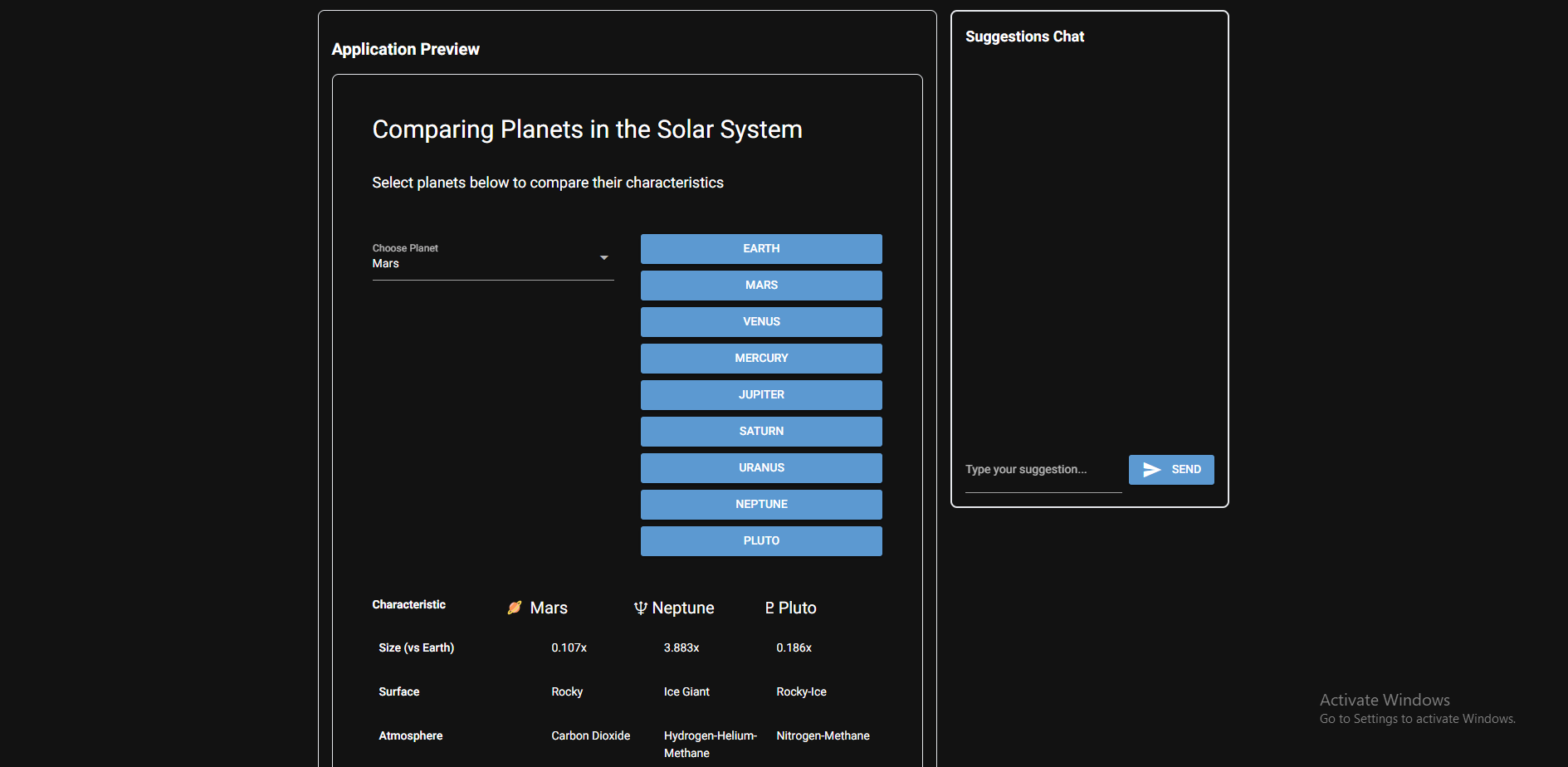Click the Atmosphere row label
The width and height of the screenshot is (1568, 767).
(411, 736)
